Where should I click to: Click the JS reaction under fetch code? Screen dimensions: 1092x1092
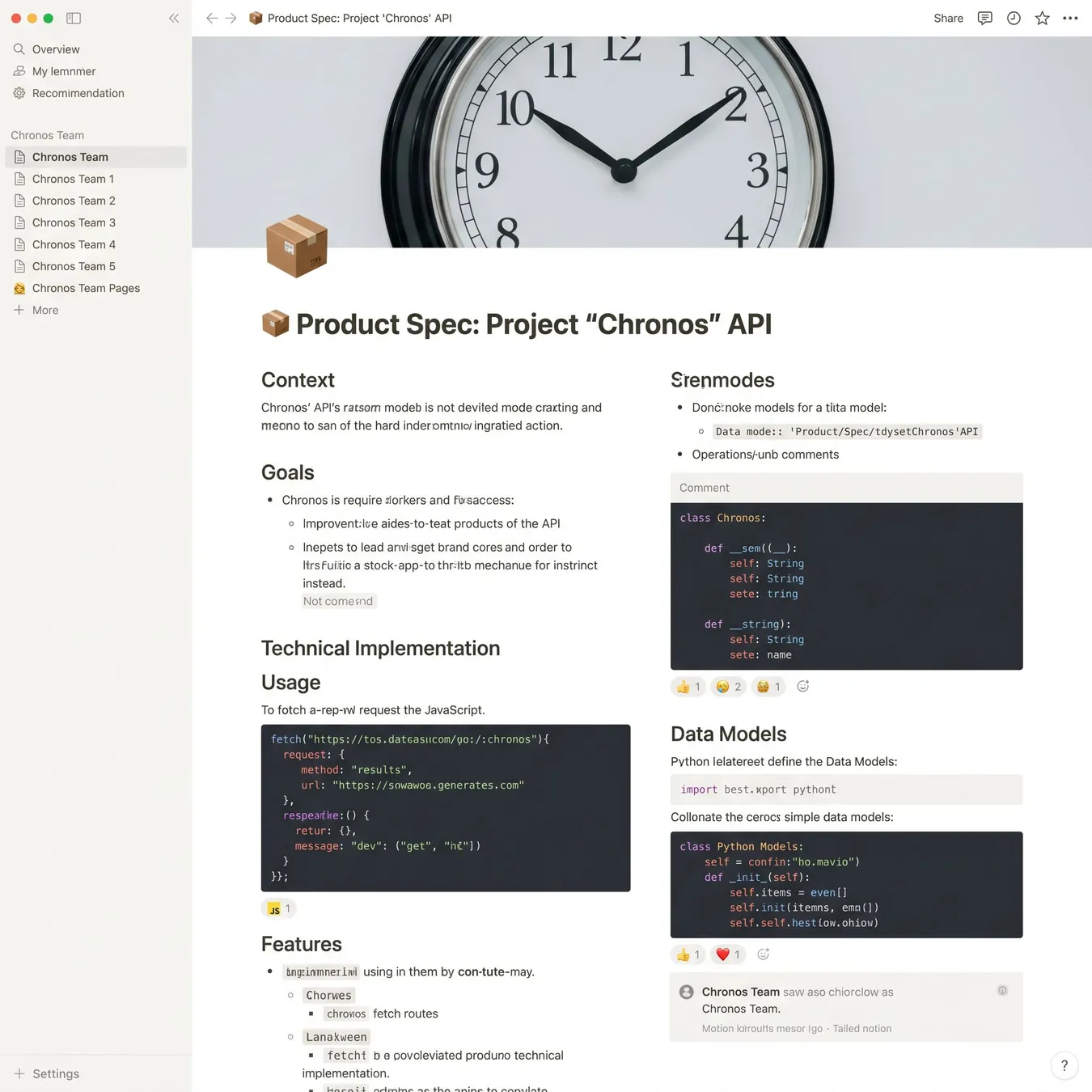279,909
